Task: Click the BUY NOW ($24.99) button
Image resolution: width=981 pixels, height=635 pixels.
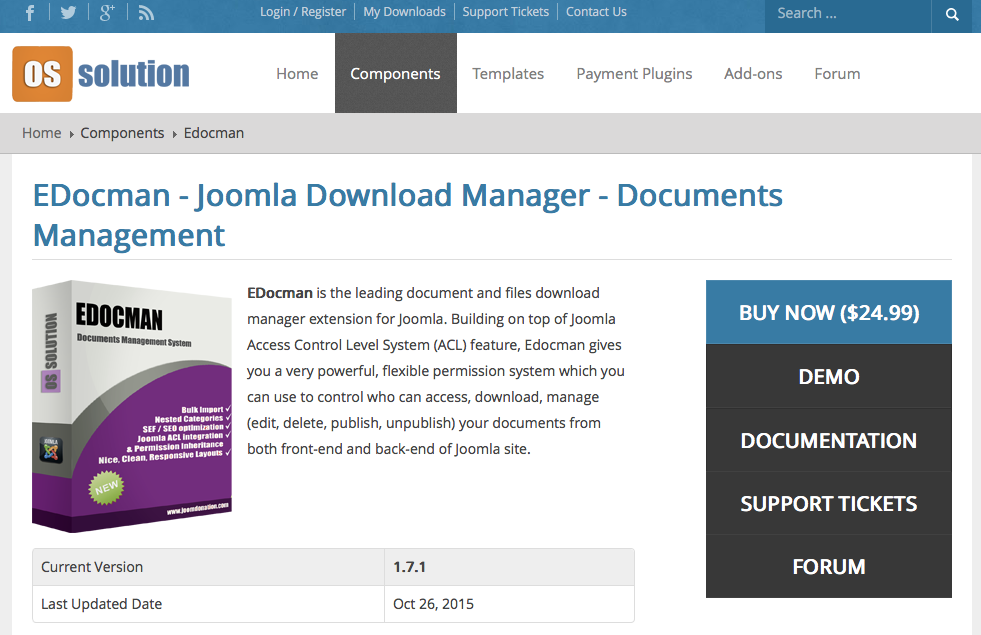Action: click(829, 312)
